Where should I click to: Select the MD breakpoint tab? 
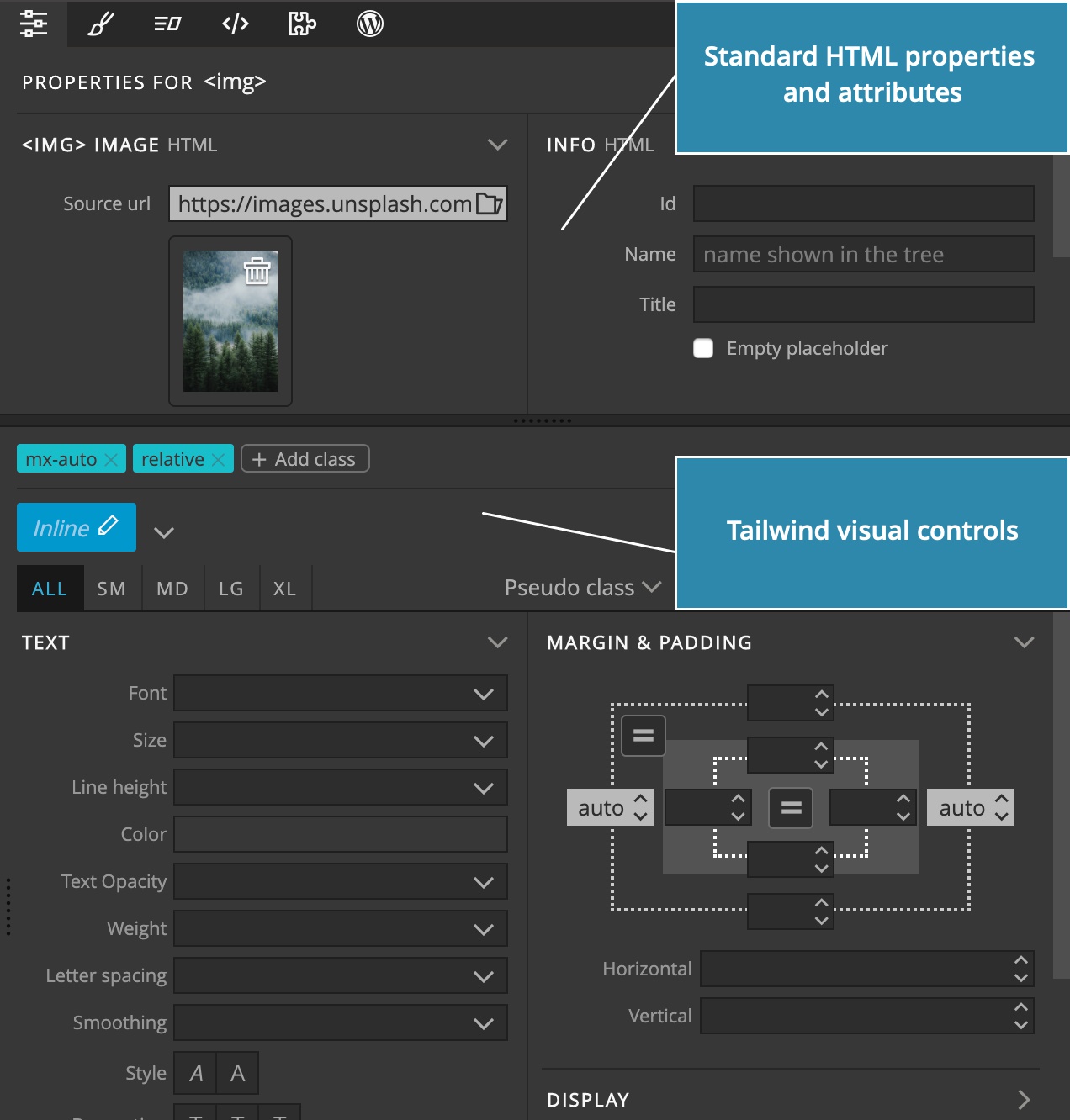click(172, 589)
